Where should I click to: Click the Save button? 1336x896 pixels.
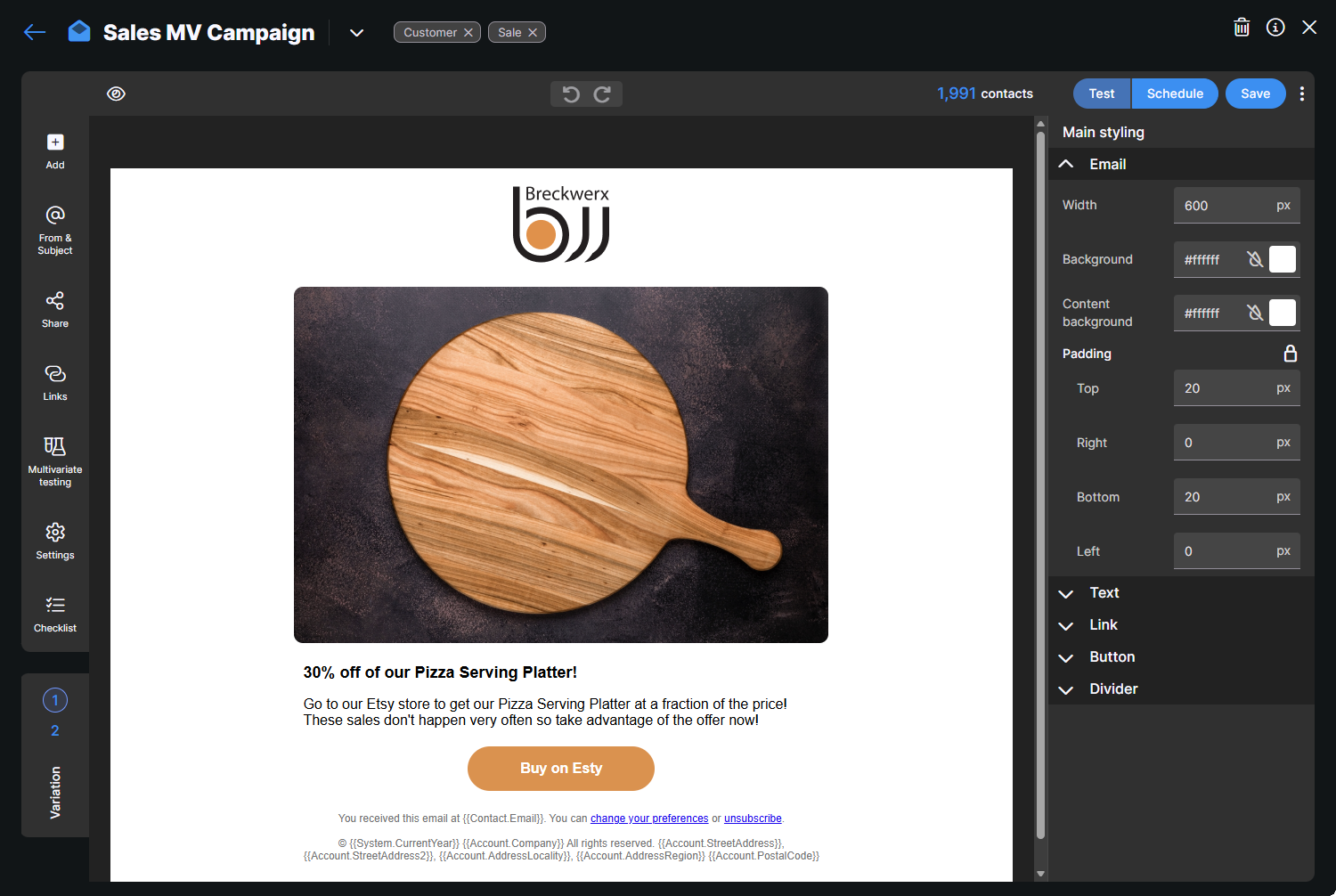click(1255, 94)
